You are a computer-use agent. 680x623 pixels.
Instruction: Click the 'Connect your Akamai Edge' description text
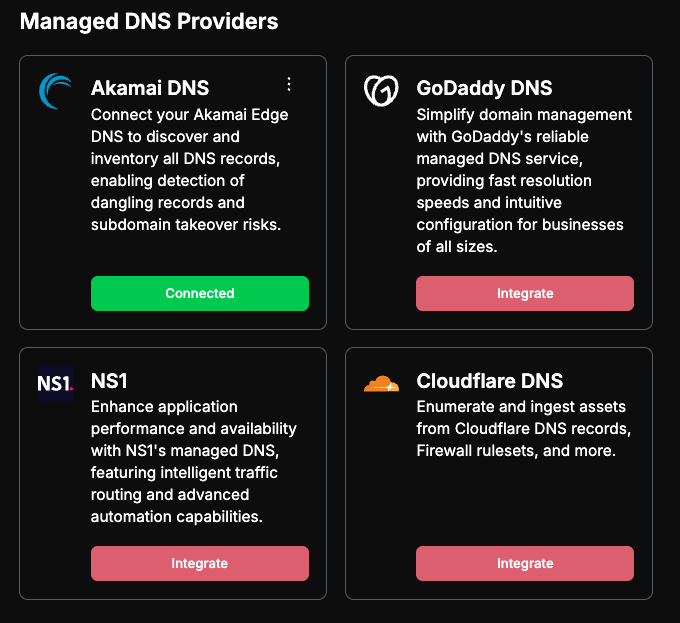[x=190, y=170]
